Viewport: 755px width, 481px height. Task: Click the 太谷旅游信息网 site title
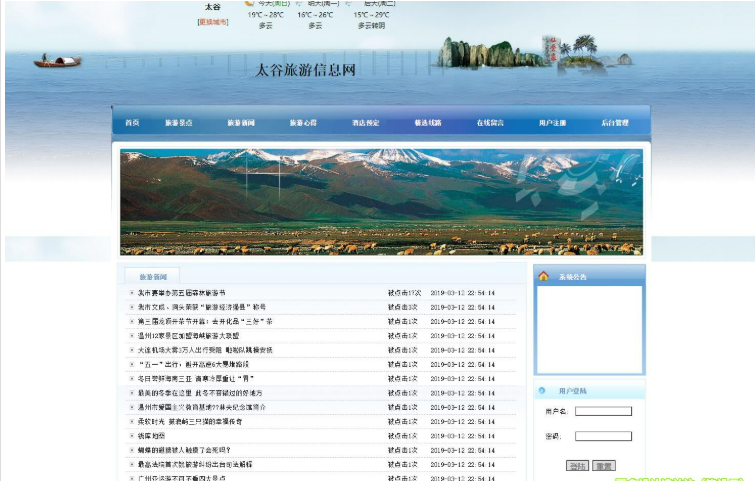(x=305, y=70)
